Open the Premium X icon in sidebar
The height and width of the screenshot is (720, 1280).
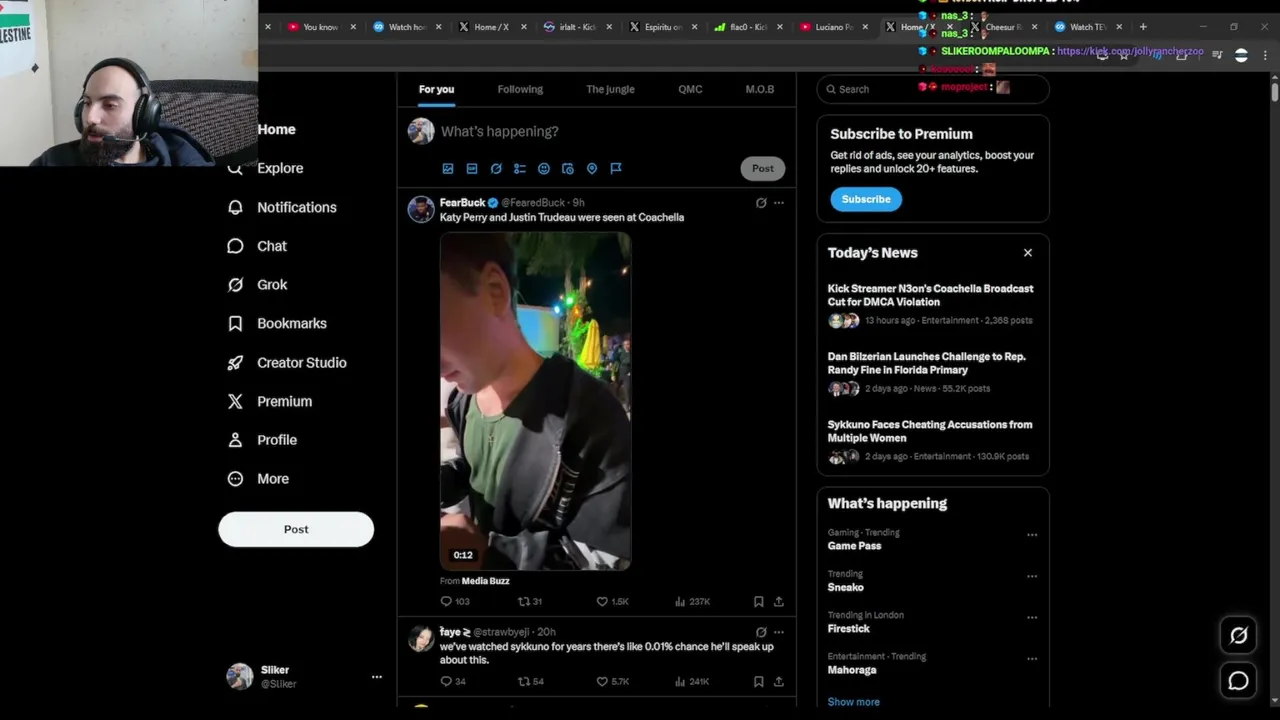coord(235,401)
